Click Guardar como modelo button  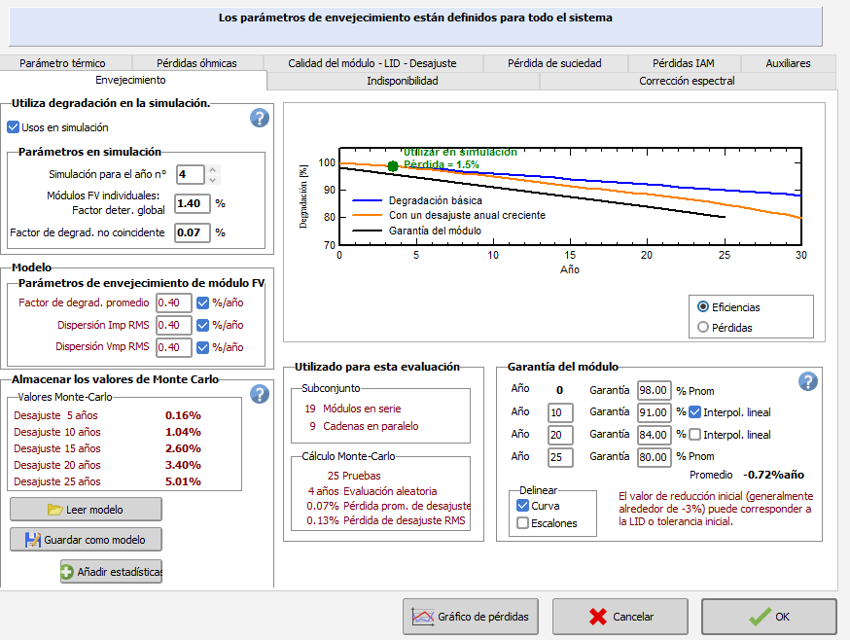point(85,540)
